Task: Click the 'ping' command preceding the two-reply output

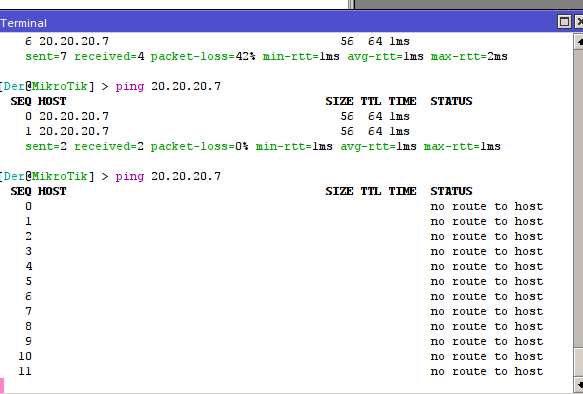Action: tap(130, 86)
